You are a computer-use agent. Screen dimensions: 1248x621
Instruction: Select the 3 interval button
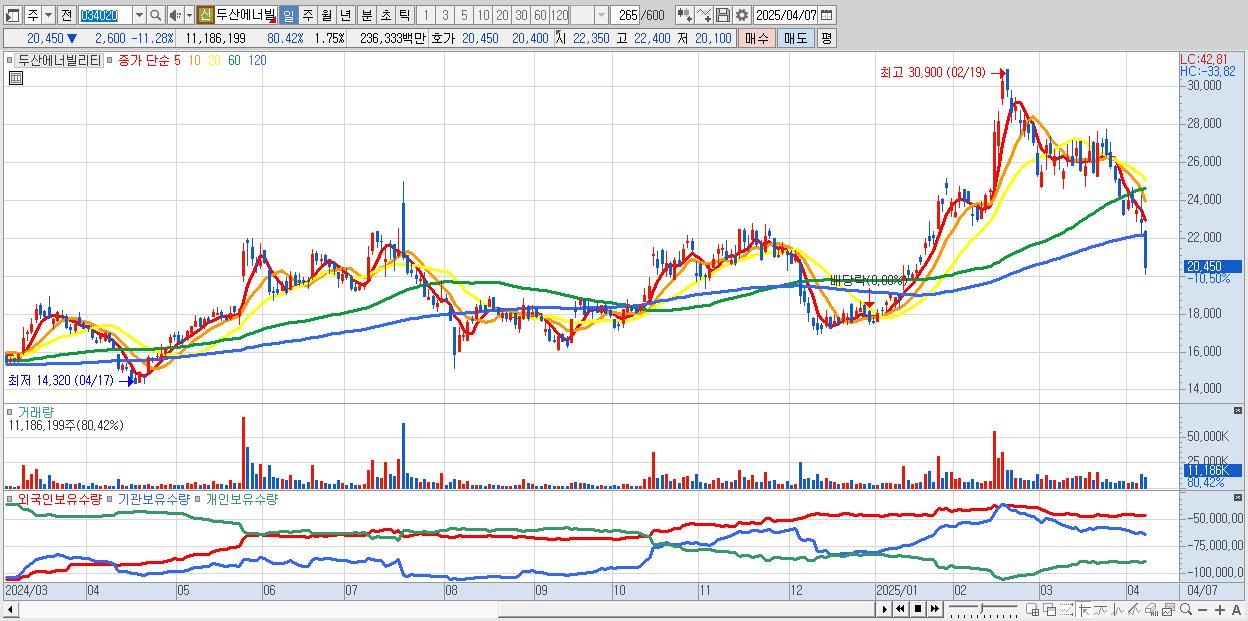point(444,15)
